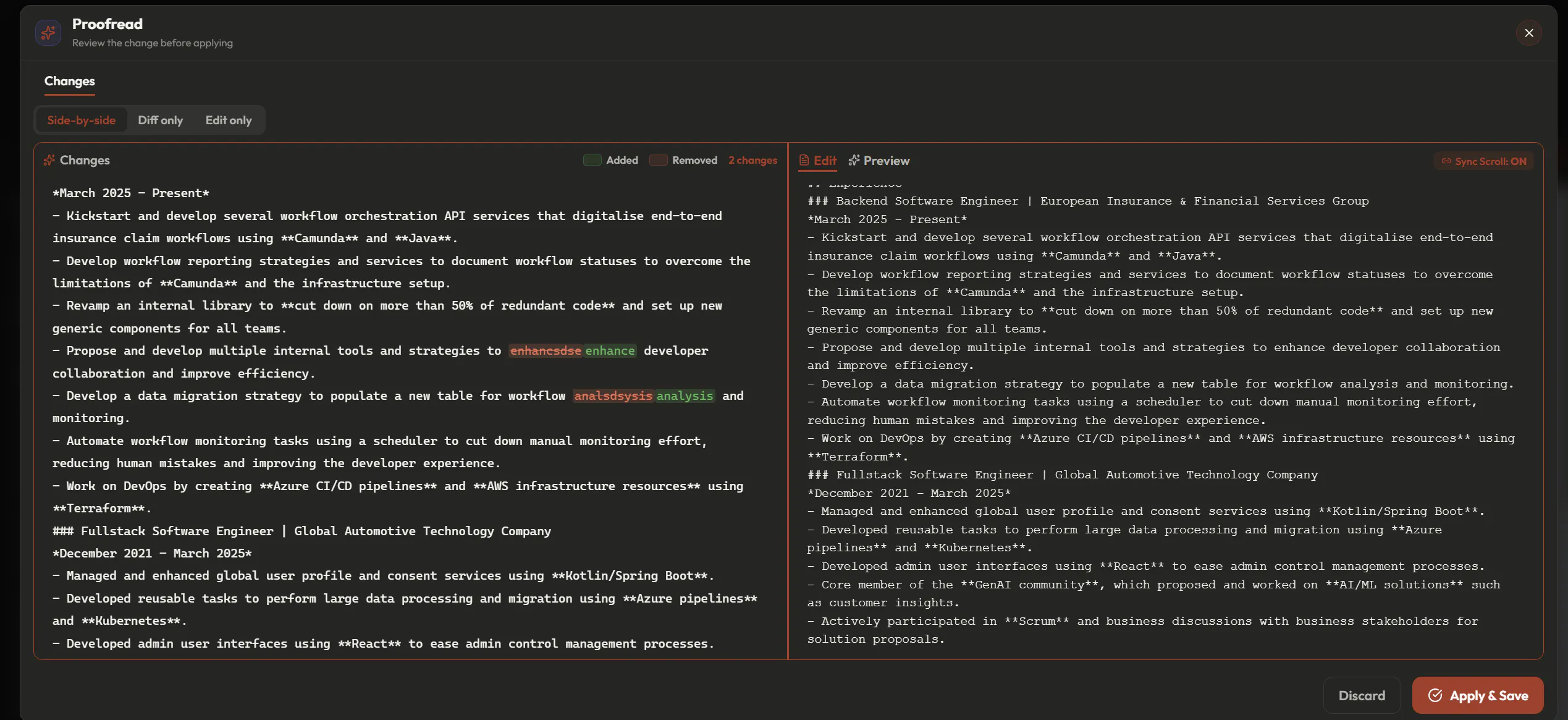
Task: Open the Changes tab
Action: [69, 81]
